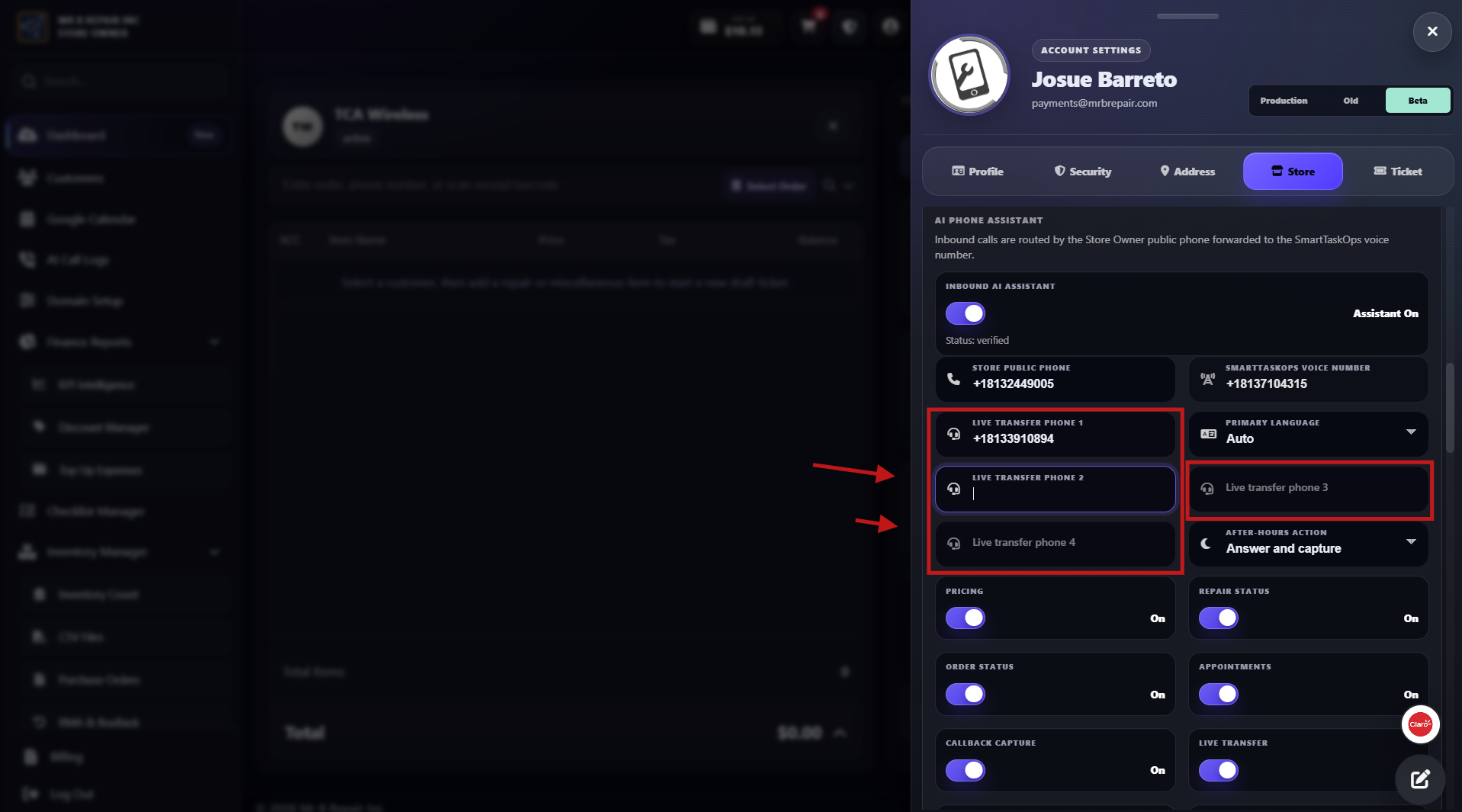The height and width of the screenshot is (812, 1462).
Task: Click the headset icon in Live transfer phone 4
Action: 953,543
